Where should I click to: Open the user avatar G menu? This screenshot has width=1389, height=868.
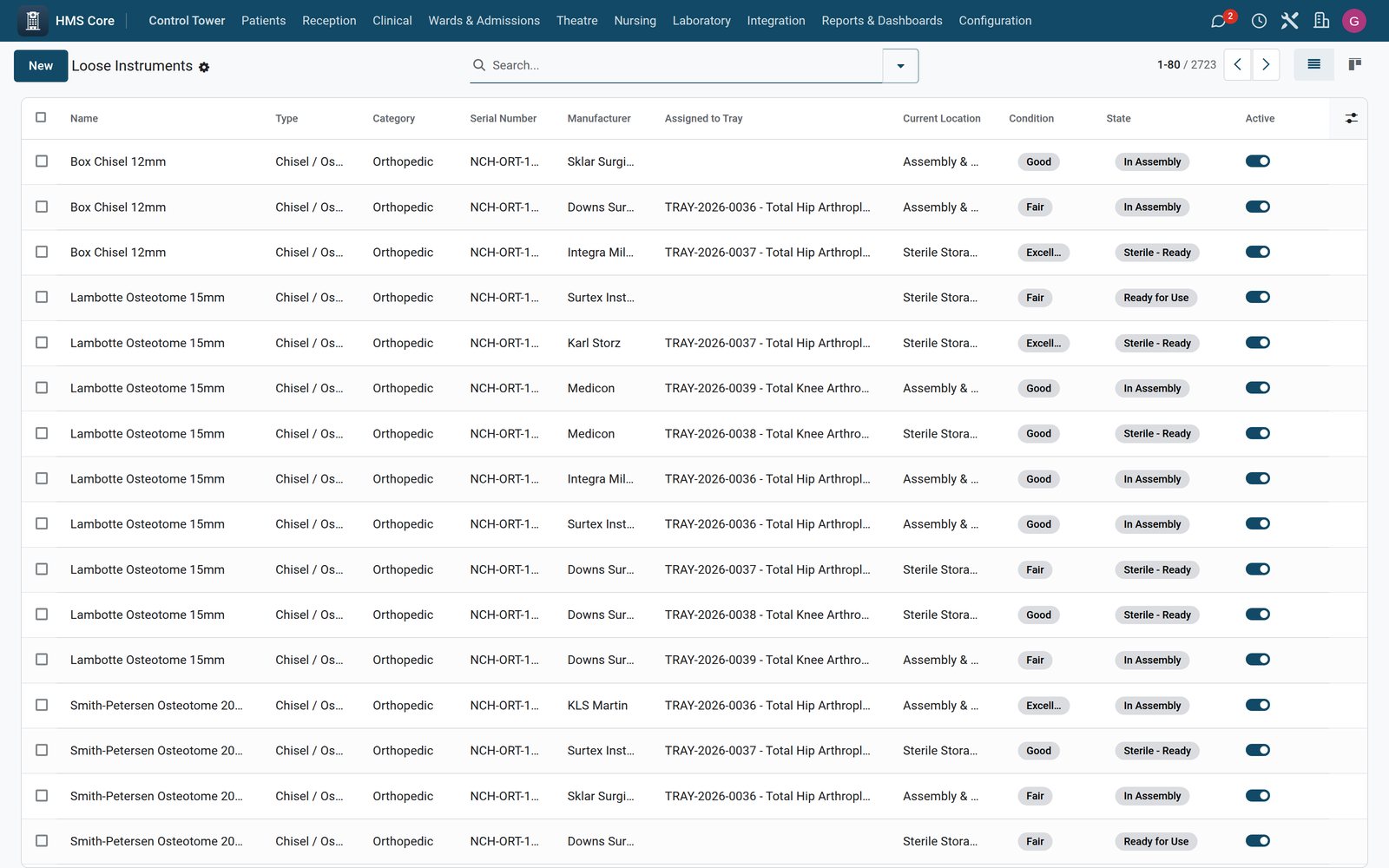click(1353, 21)
